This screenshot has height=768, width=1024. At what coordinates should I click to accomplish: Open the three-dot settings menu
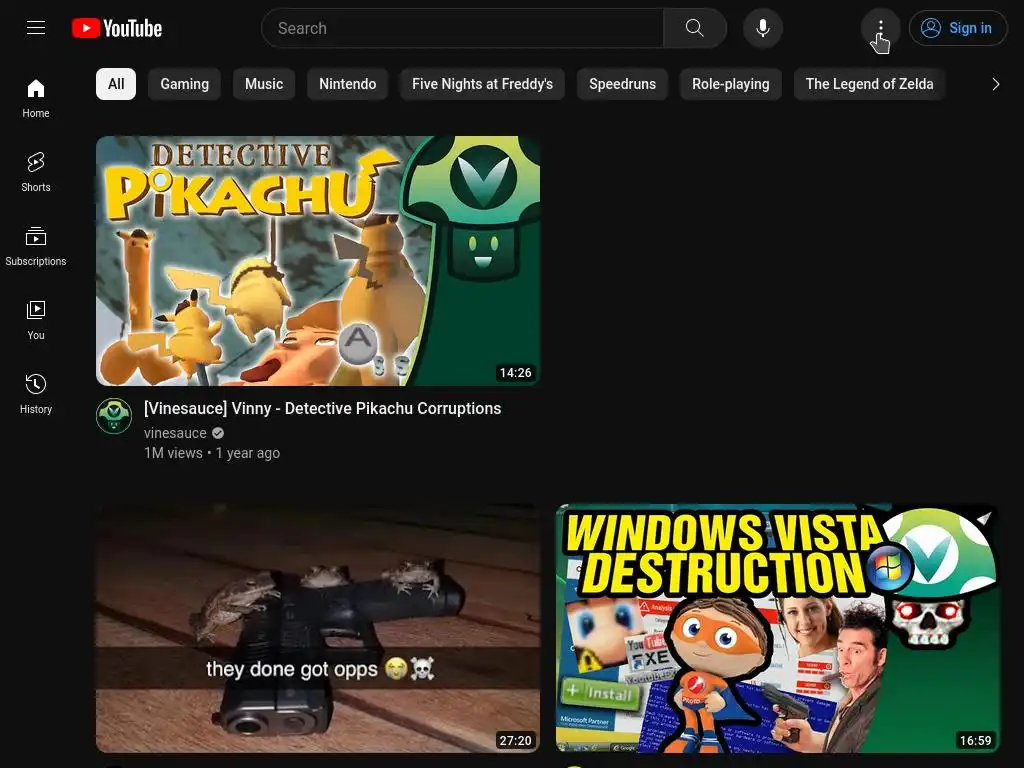point(880,28)
